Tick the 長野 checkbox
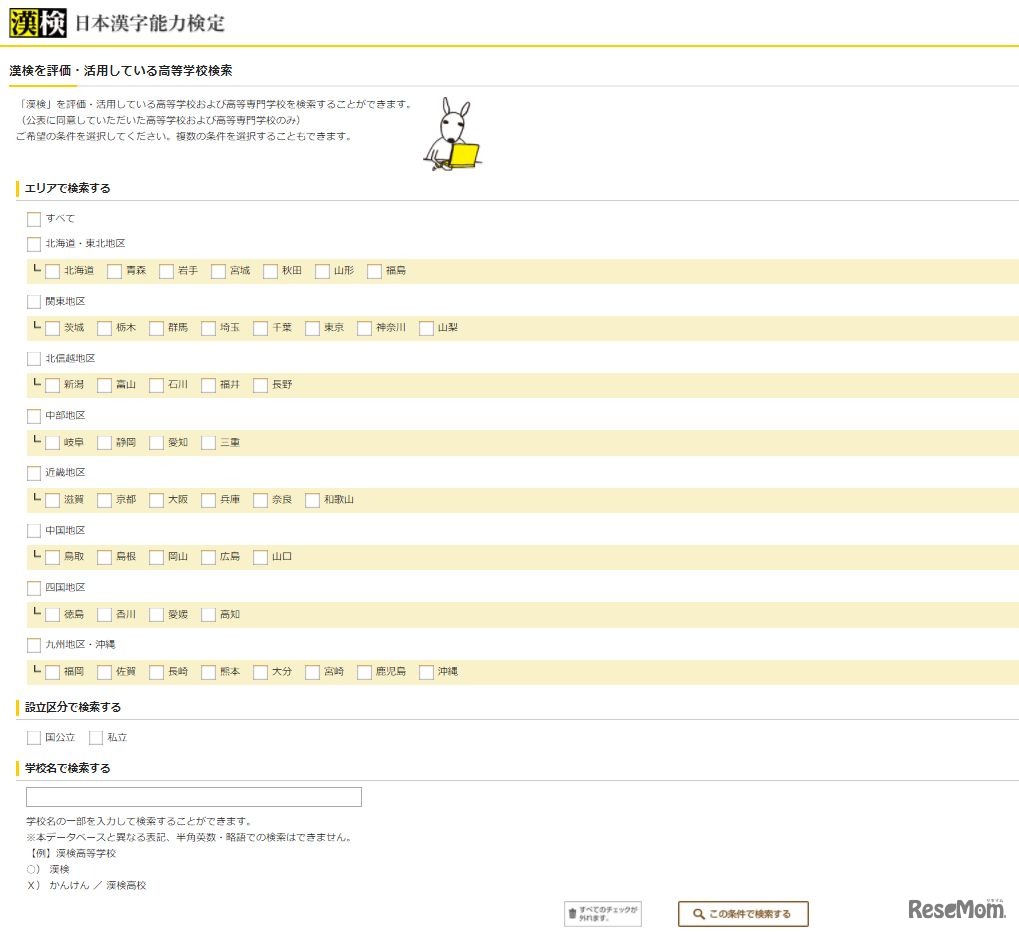 [x=261, y=385]
